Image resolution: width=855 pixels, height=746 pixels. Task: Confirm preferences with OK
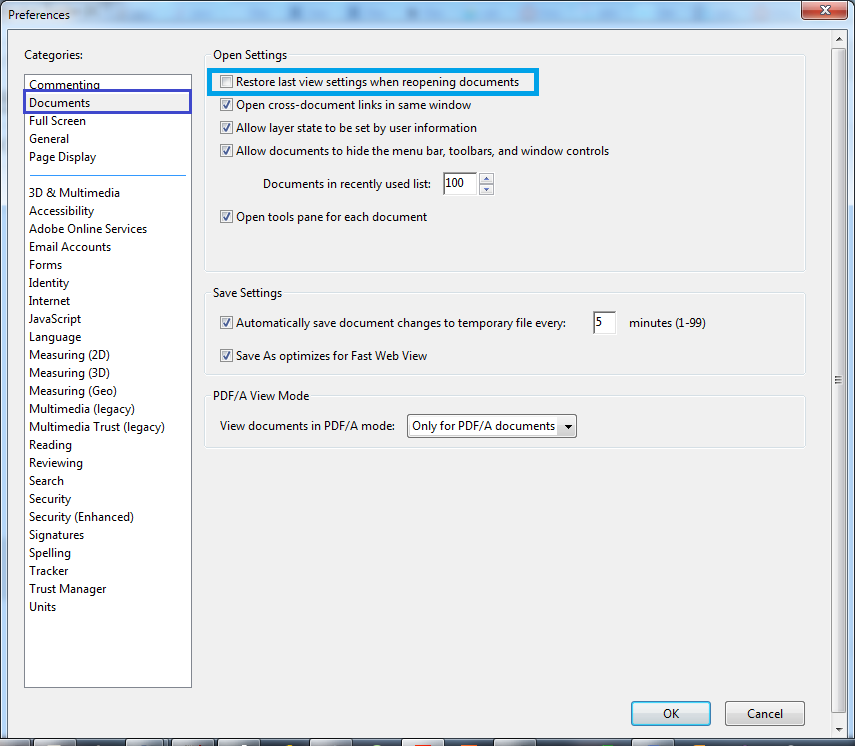(x=670, y=713)
